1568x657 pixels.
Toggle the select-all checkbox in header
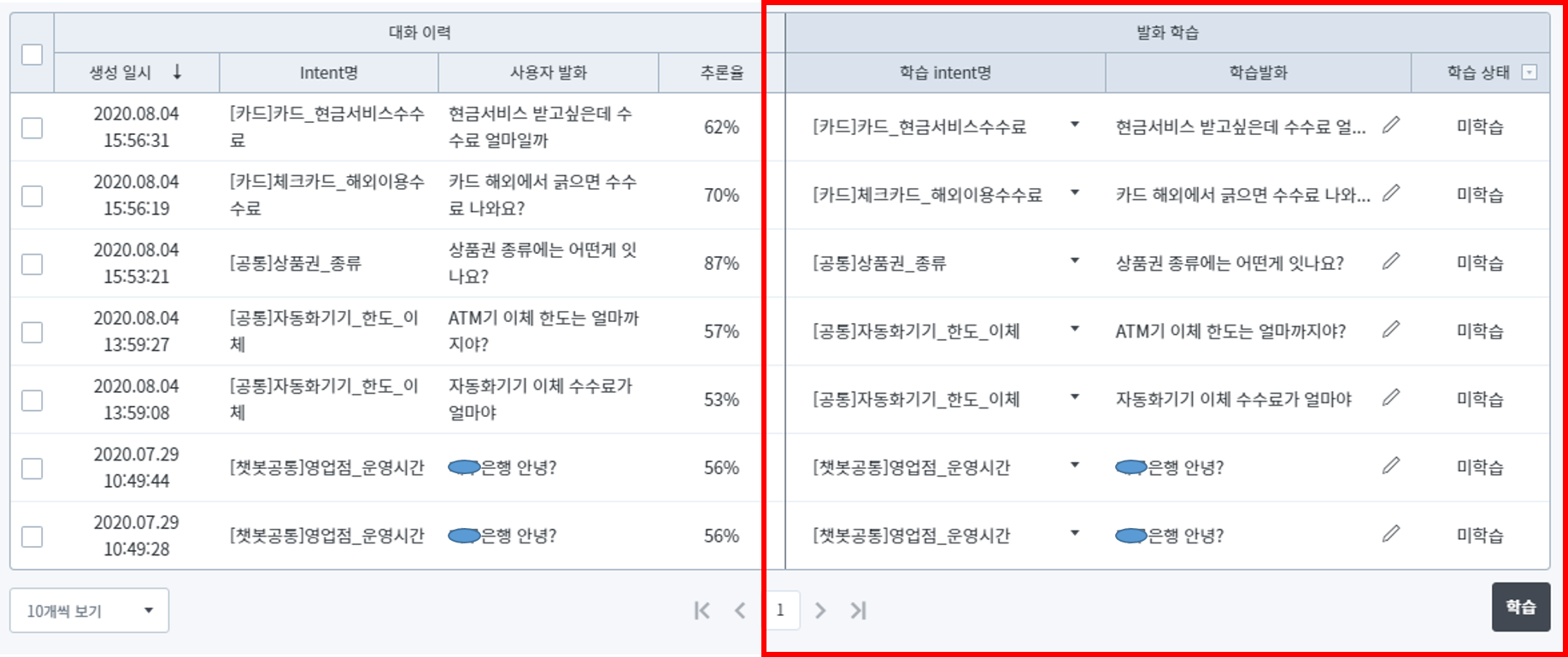click(32, 54)
